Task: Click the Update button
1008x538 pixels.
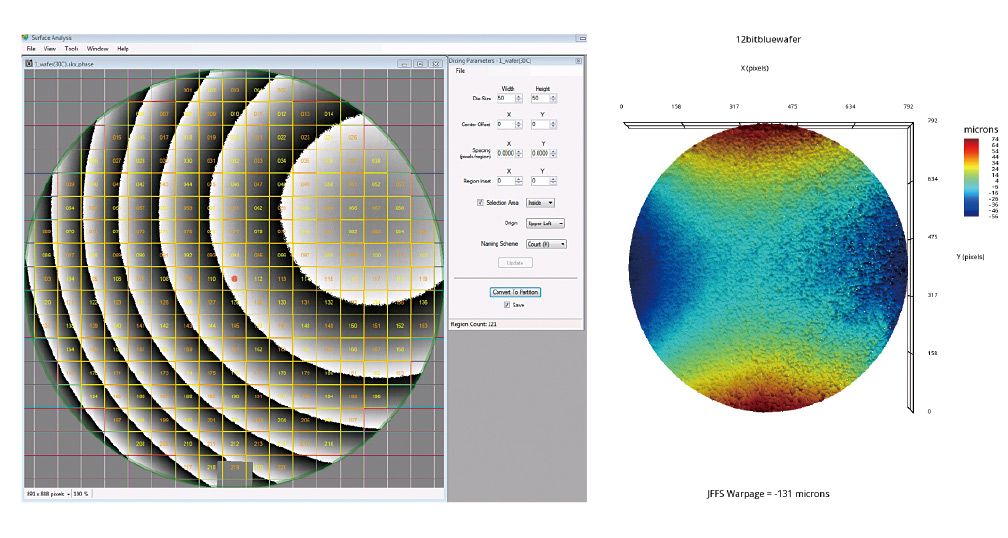Action: click(x=515, y=263)
